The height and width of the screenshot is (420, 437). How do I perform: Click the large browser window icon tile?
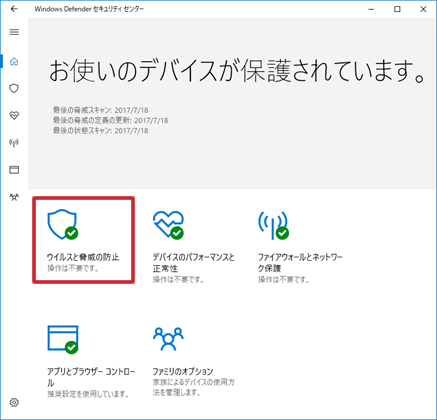[x=63, y=339]
